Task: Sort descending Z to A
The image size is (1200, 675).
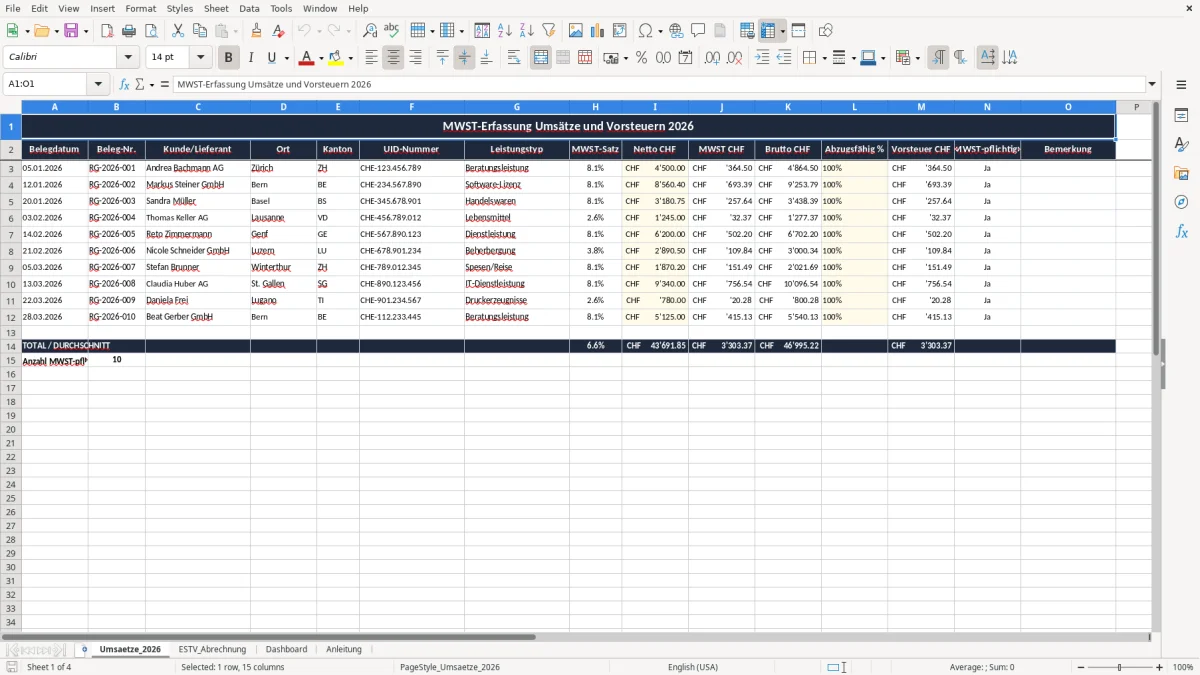Action: (526, 31)
